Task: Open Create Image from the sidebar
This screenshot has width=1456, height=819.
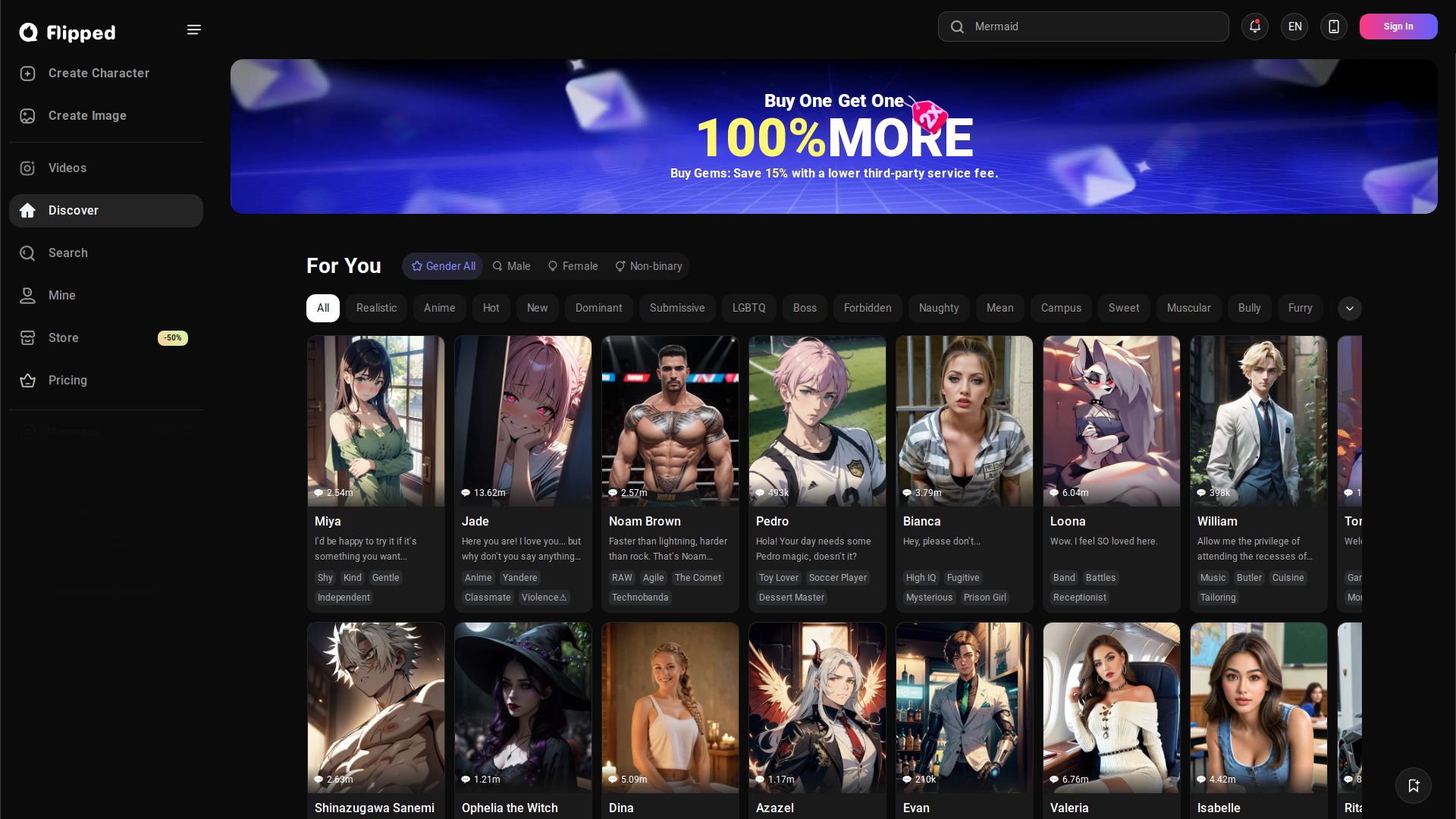Action: click(x=87, y=116)
